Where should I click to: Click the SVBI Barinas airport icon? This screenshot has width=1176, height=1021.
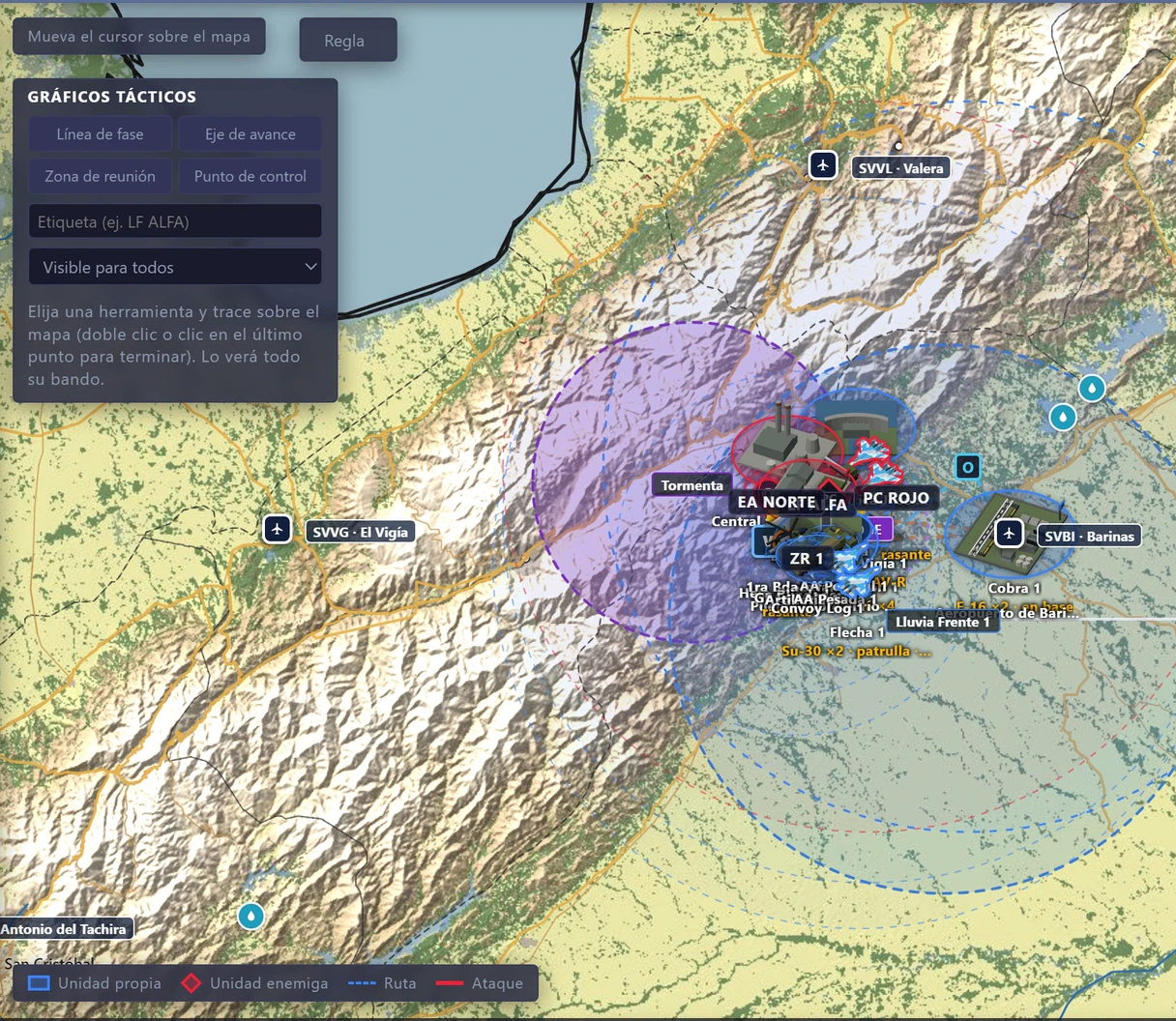coord(1010,533)
